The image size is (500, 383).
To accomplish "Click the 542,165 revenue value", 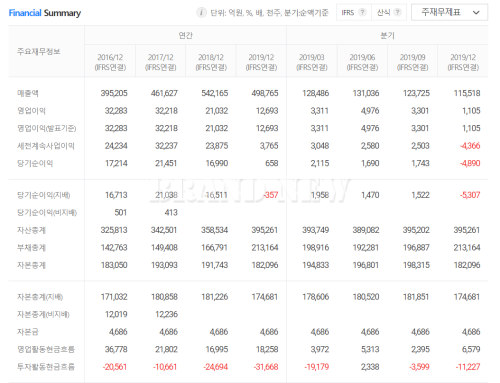I will click(x=215, y=93).
